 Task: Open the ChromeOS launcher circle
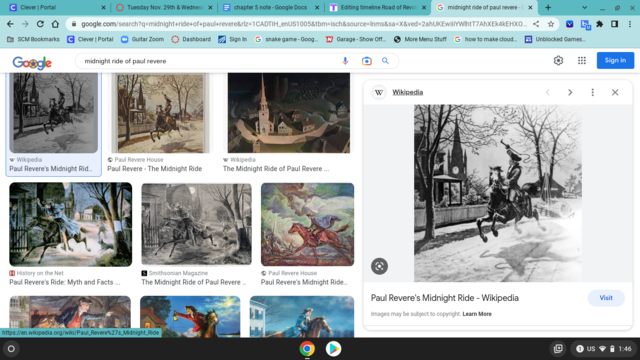pos(11,349)
